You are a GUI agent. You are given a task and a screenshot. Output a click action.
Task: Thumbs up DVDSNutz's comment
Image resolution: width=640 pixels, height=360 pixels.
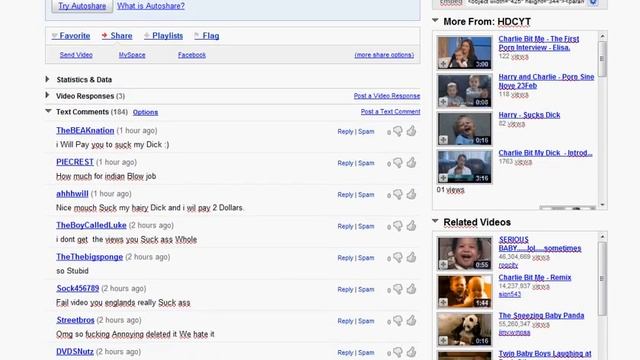point(411,351)
